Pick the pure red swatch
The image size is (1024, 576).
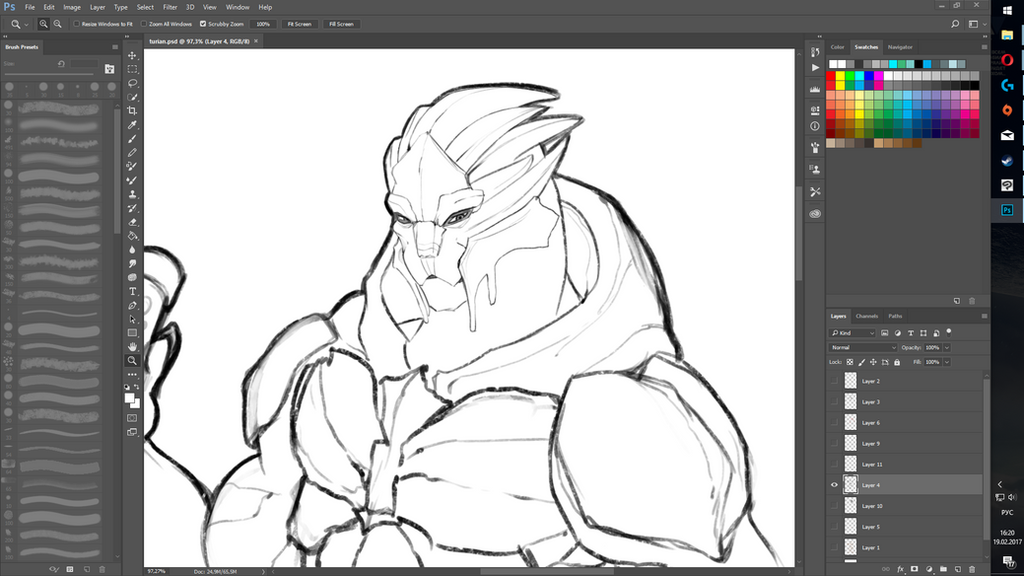tap(831, 76)
